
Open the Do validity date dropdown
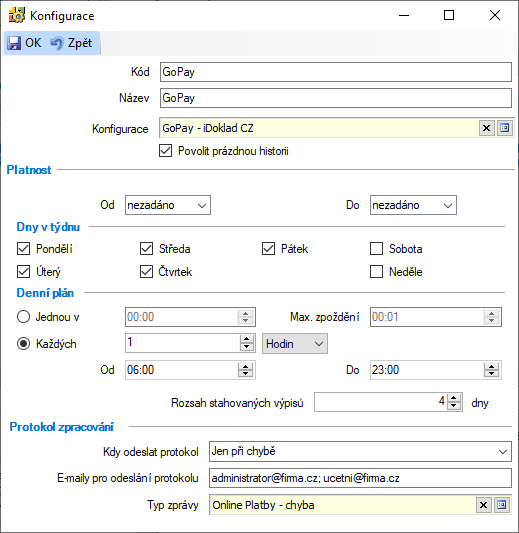[413, 205]
